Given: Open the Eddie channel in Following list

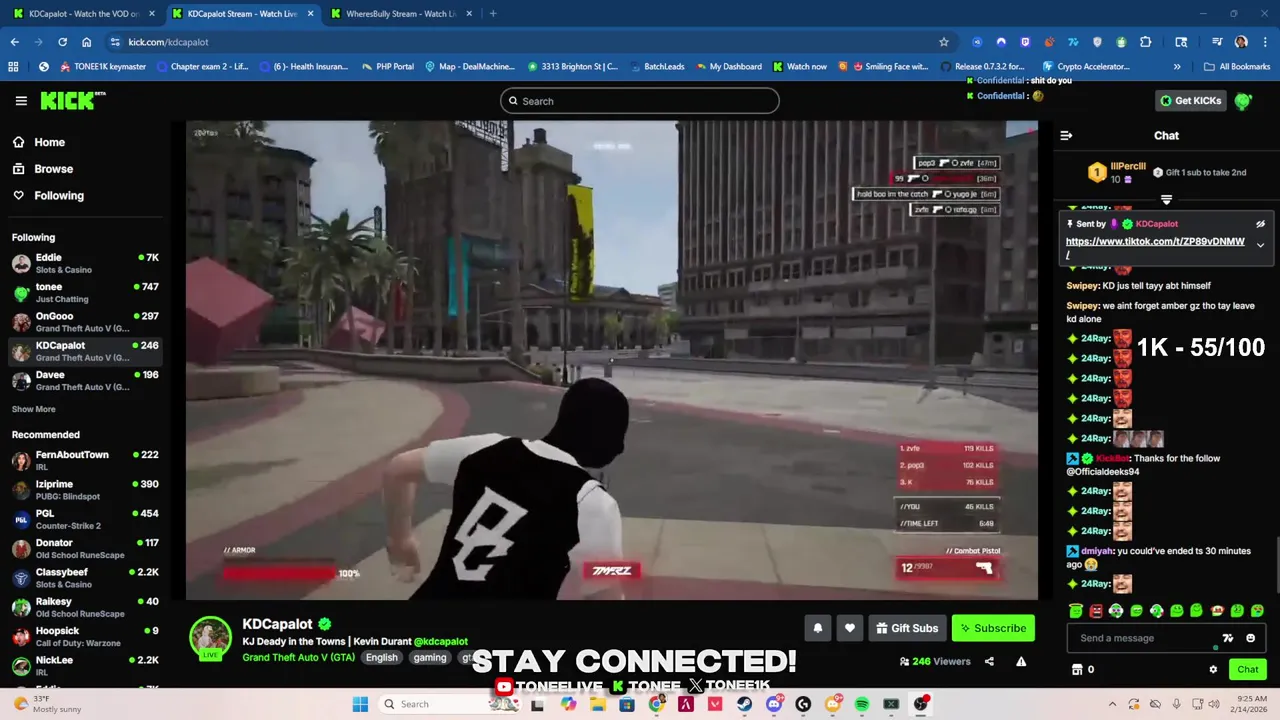Looking at the screenshot, I should [x=84, y=264].
